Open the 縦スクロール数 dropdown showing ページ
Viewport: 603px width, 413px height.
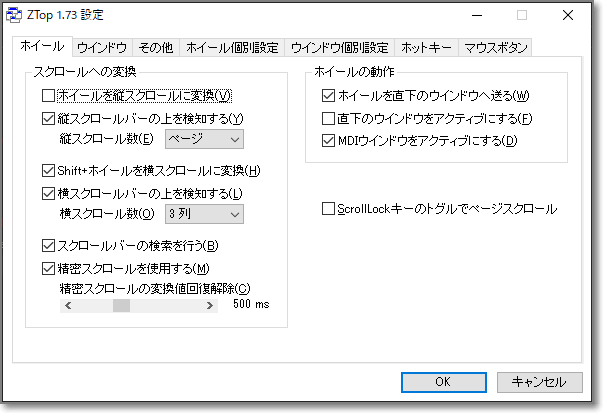coord(203,138)
